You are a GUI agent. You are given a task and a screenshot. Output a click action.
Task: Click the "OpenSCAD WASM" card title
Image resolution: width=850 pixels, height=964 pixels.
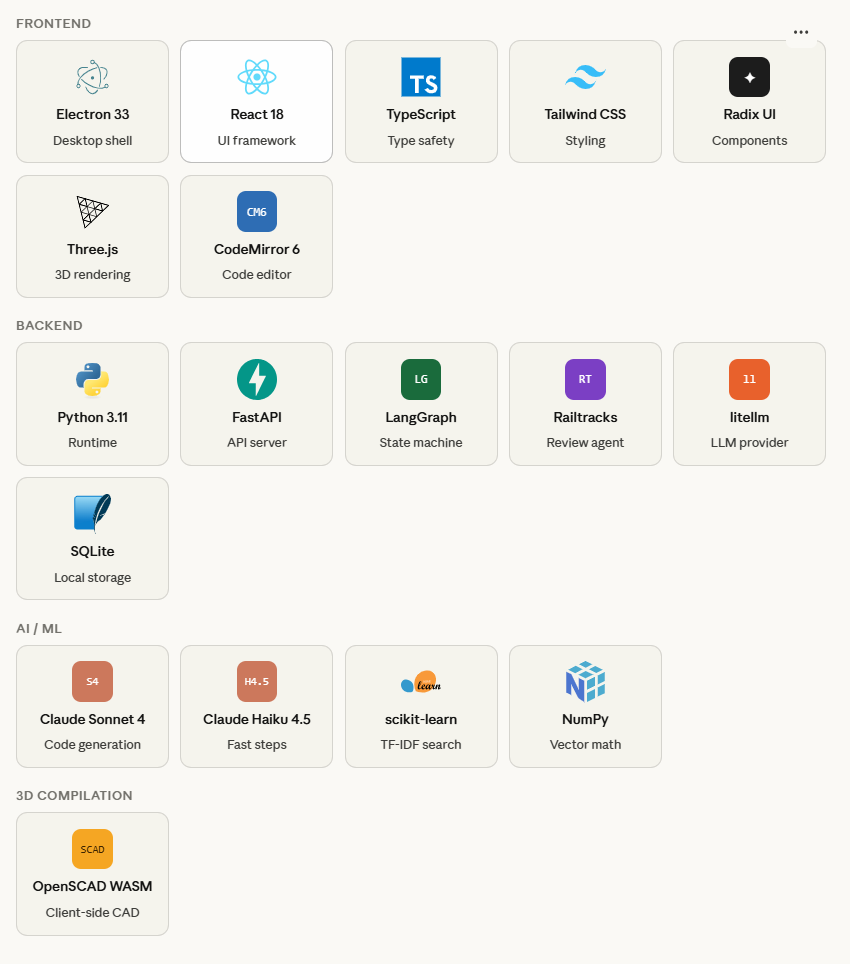click(x=92, y=886)
